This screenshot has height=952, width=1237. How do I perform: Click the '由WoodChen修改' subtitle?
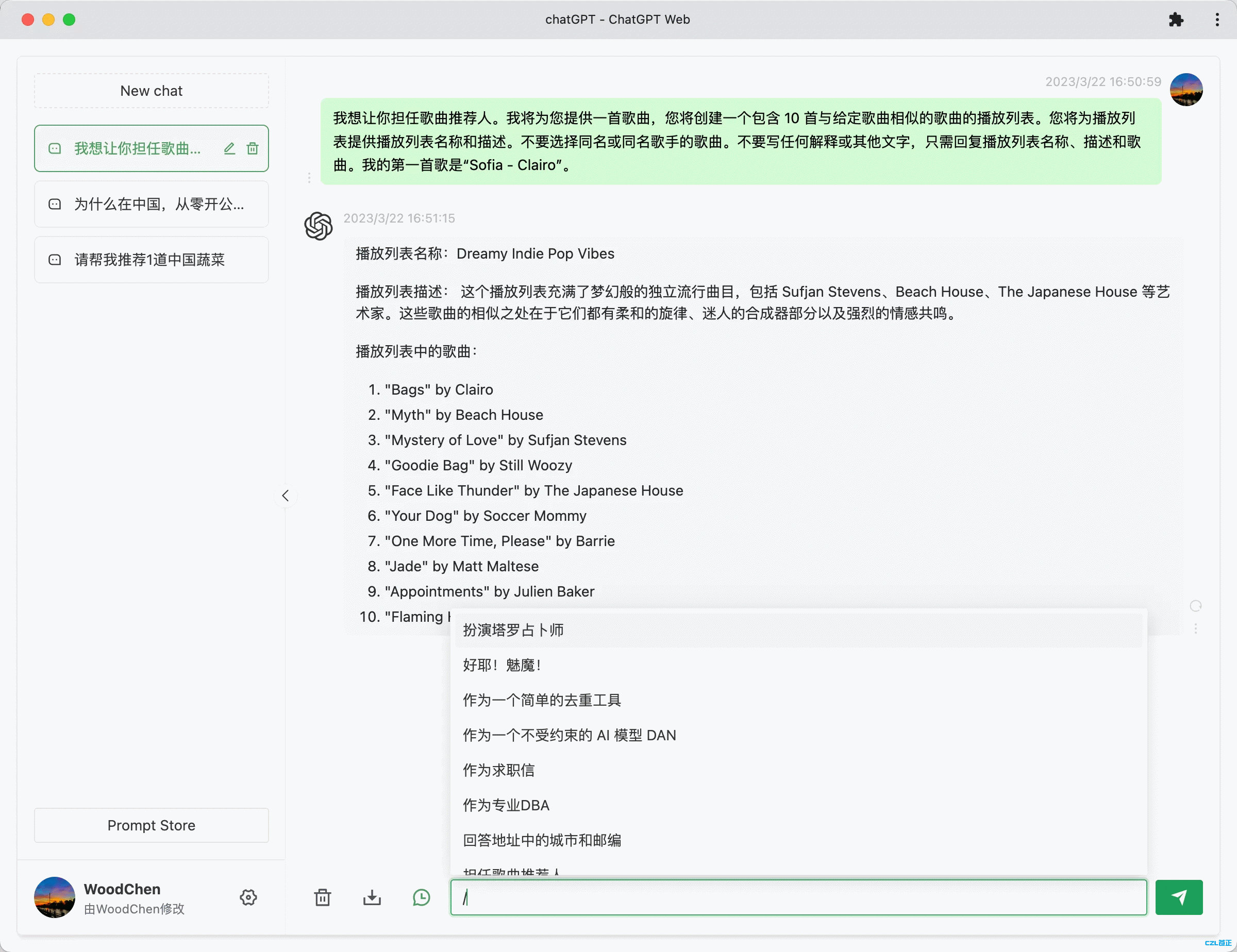click(134, 909)
